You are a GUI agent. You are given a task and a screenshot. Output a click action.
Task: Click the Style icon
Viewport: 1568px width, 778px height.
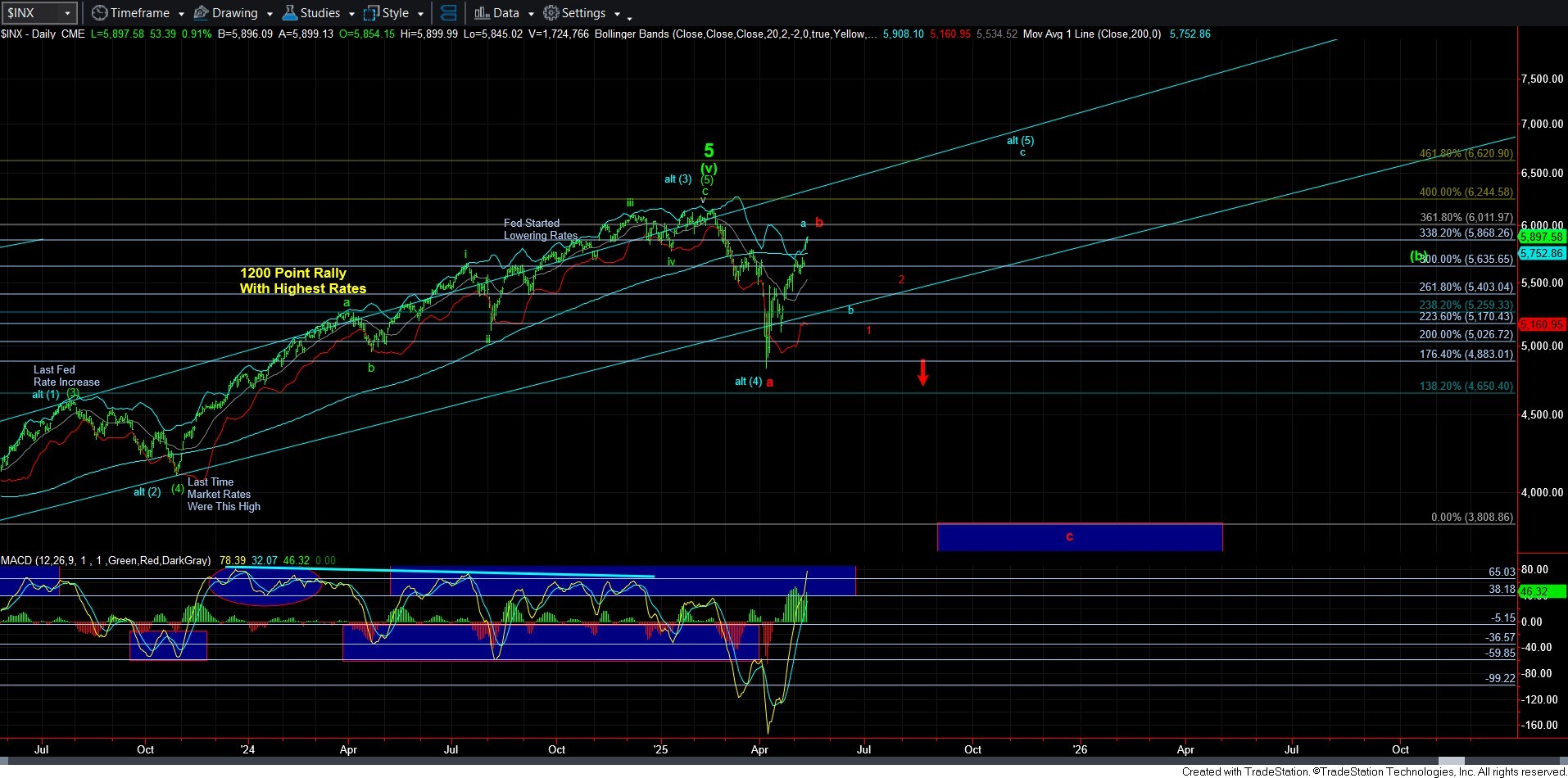tap(371, 13)
